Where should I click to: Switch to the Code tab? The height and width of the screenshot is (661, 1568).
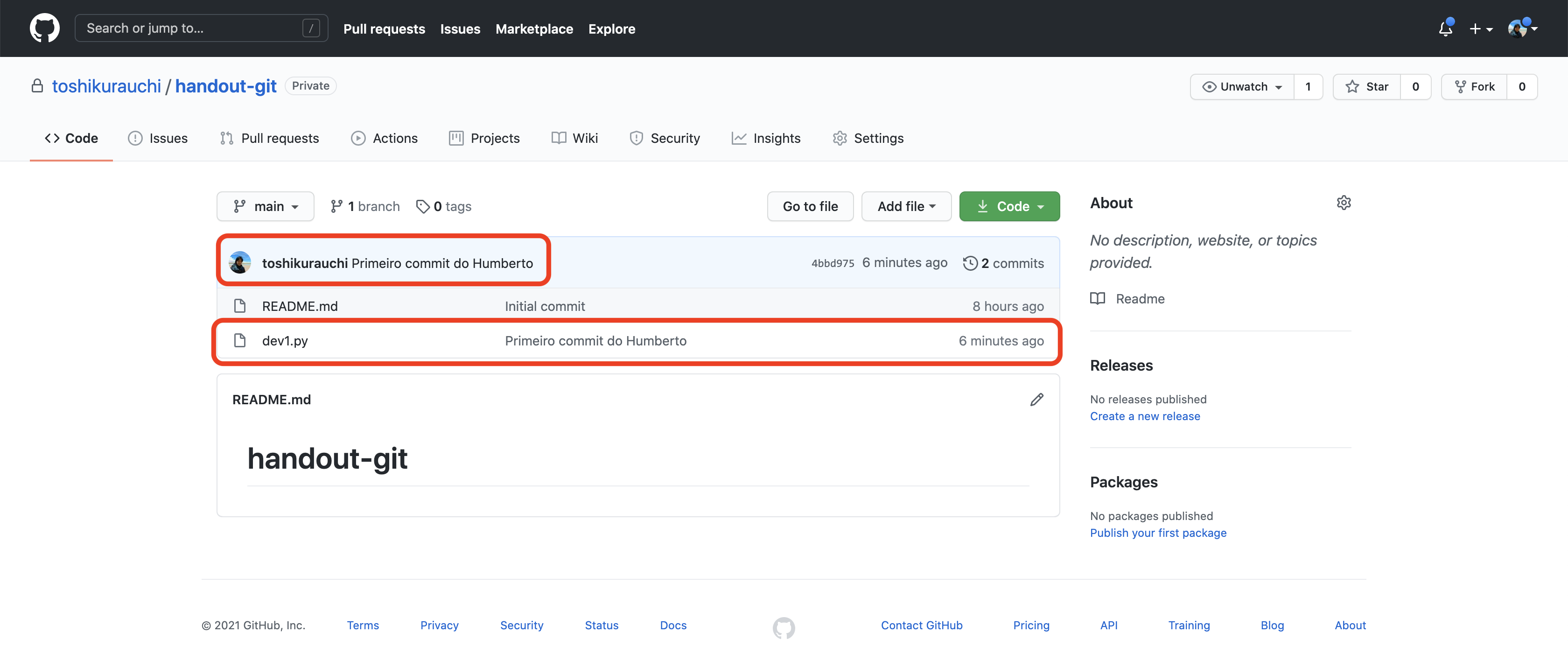(71, 138)
